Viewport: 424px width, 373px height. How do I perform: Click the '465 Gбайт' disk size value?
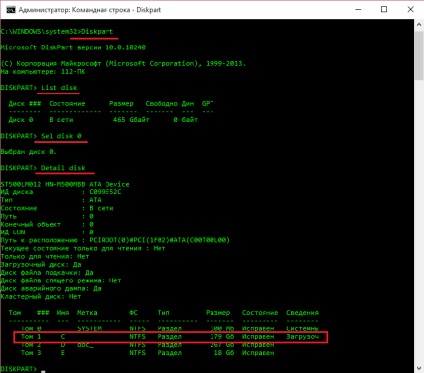point(131,119)
